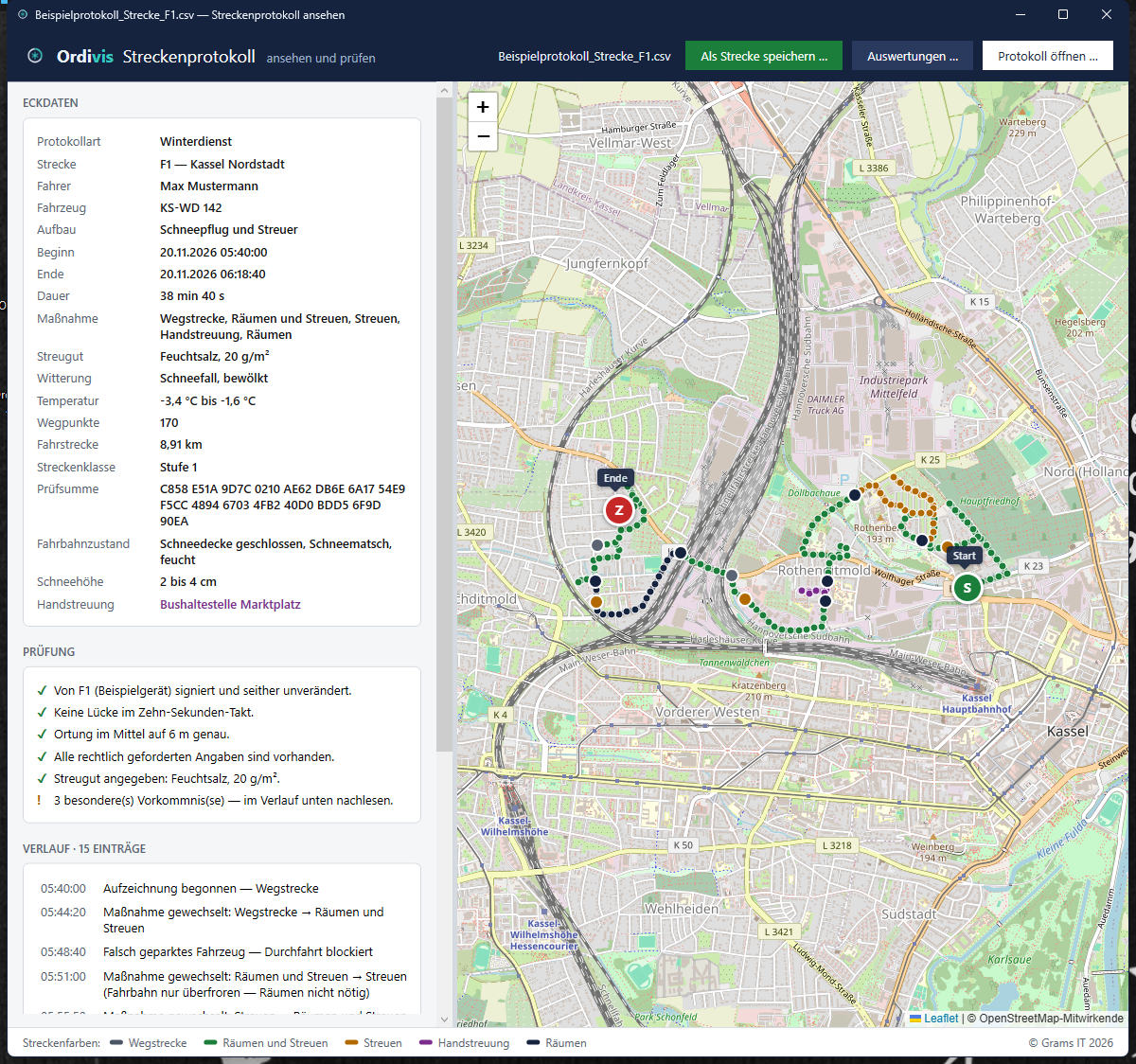
Task: Click check line Keine Lücke im Zehn-Sekunden-Takt
Action: point(153,713)
